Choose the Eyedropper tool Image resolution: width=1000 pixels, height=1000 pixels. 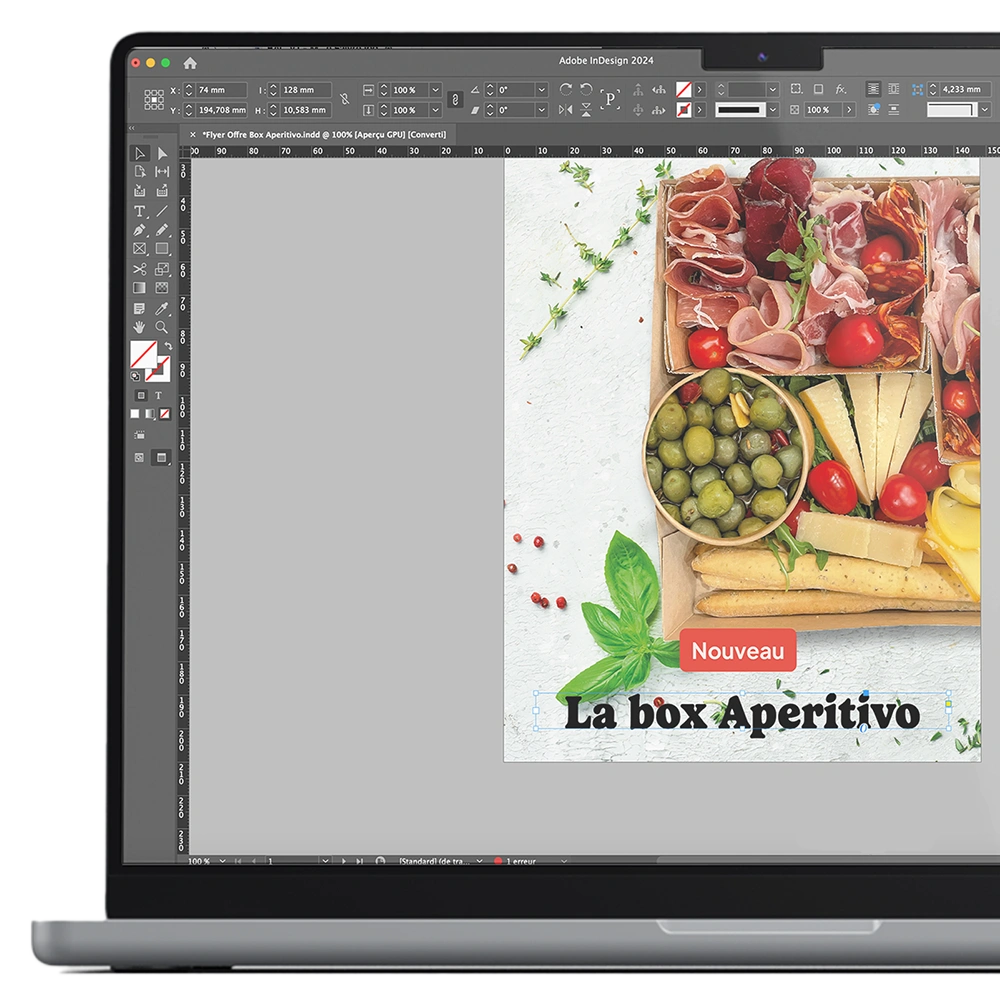[x=161, y=308]
